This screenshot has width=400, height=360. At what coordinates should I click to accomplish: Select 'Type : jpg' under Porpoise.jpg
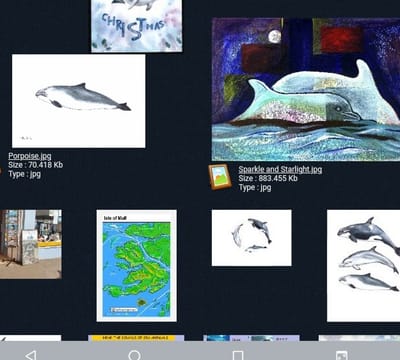(24, 174)
